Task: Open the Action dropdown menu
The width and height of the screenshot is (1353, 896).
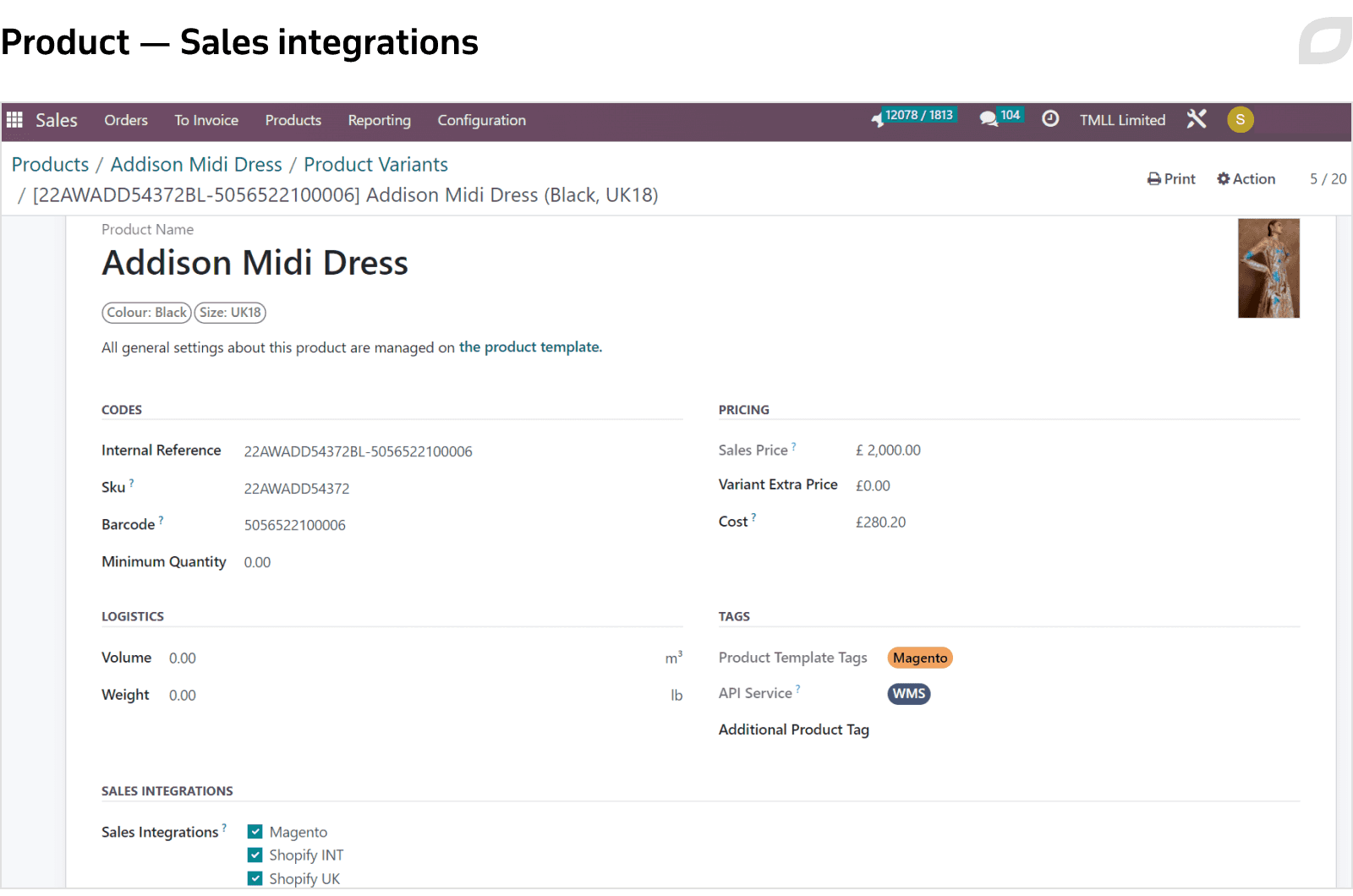Action: [1246, 179]
